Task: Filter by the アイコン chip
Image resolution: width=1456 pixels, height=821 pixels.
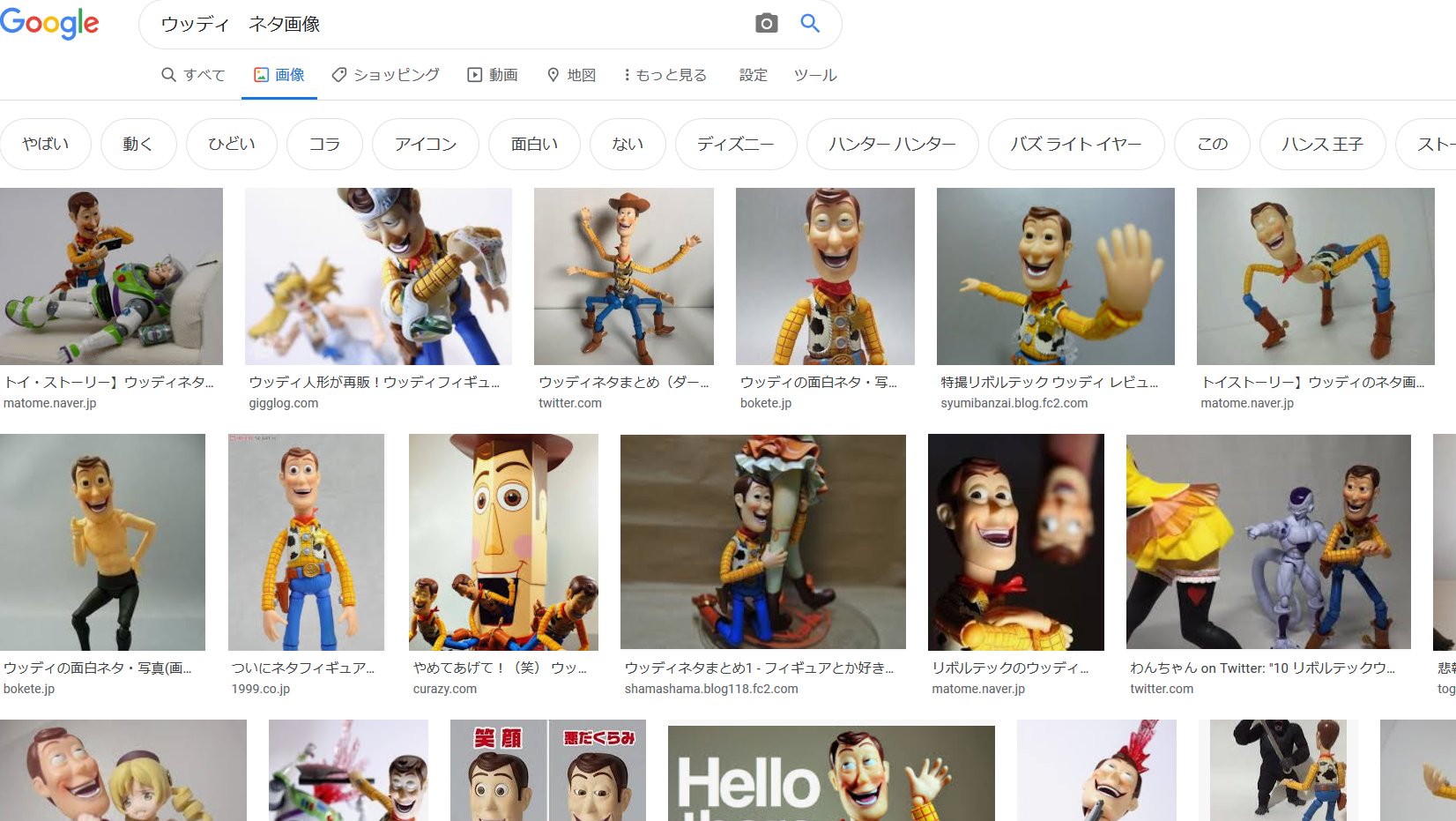Action: pos(426,144)
